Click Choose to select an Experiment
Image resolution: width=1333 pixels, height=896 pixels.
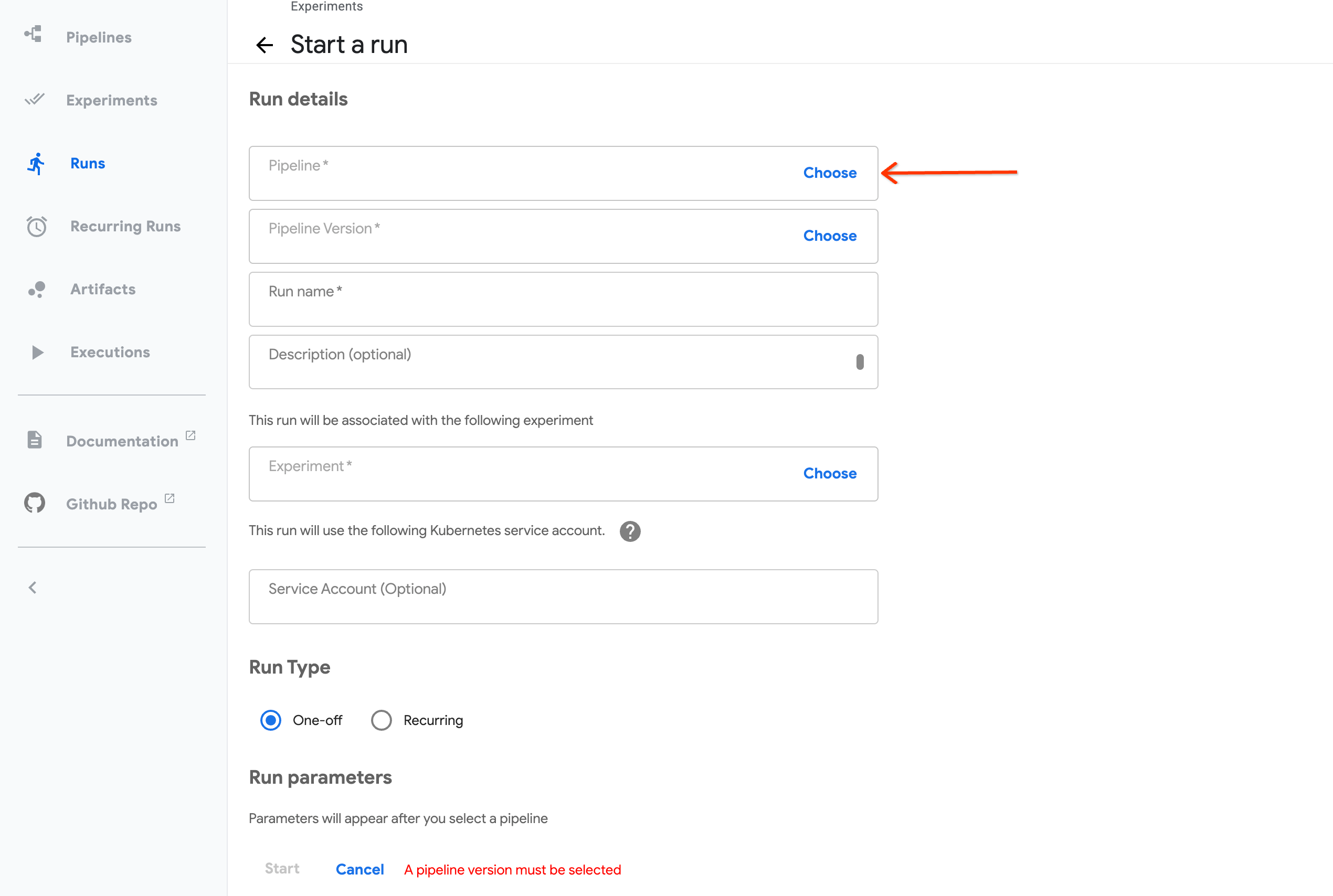coord(830,473)
